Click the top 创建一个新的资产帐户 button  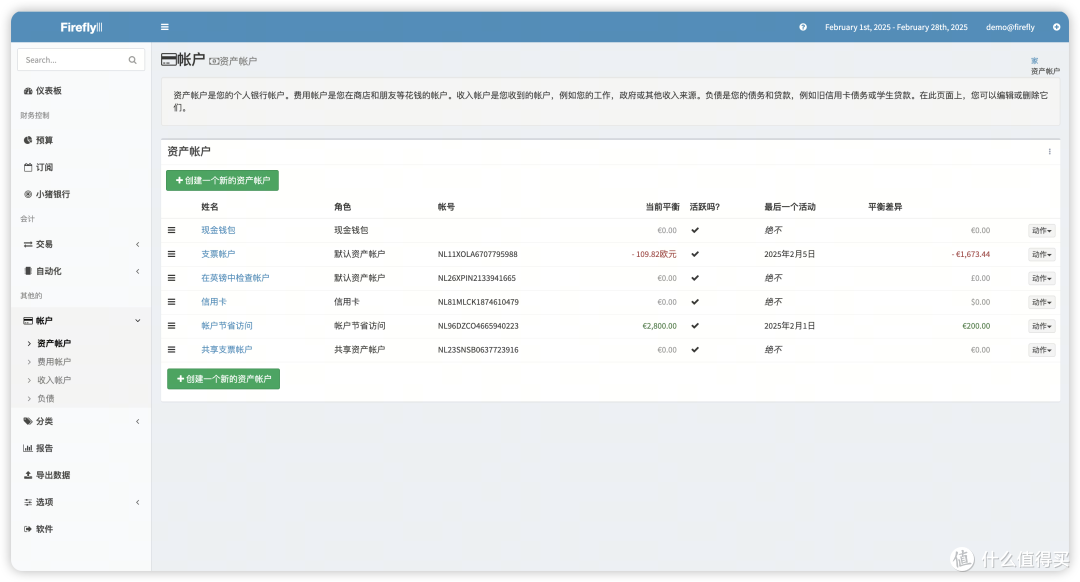click(222, 180)
